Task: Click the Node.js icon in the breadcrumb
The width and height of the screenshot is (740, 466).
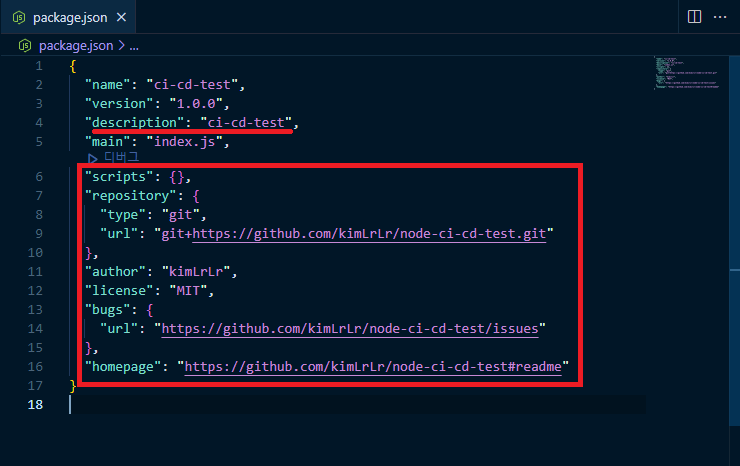Action: point(25,46)
